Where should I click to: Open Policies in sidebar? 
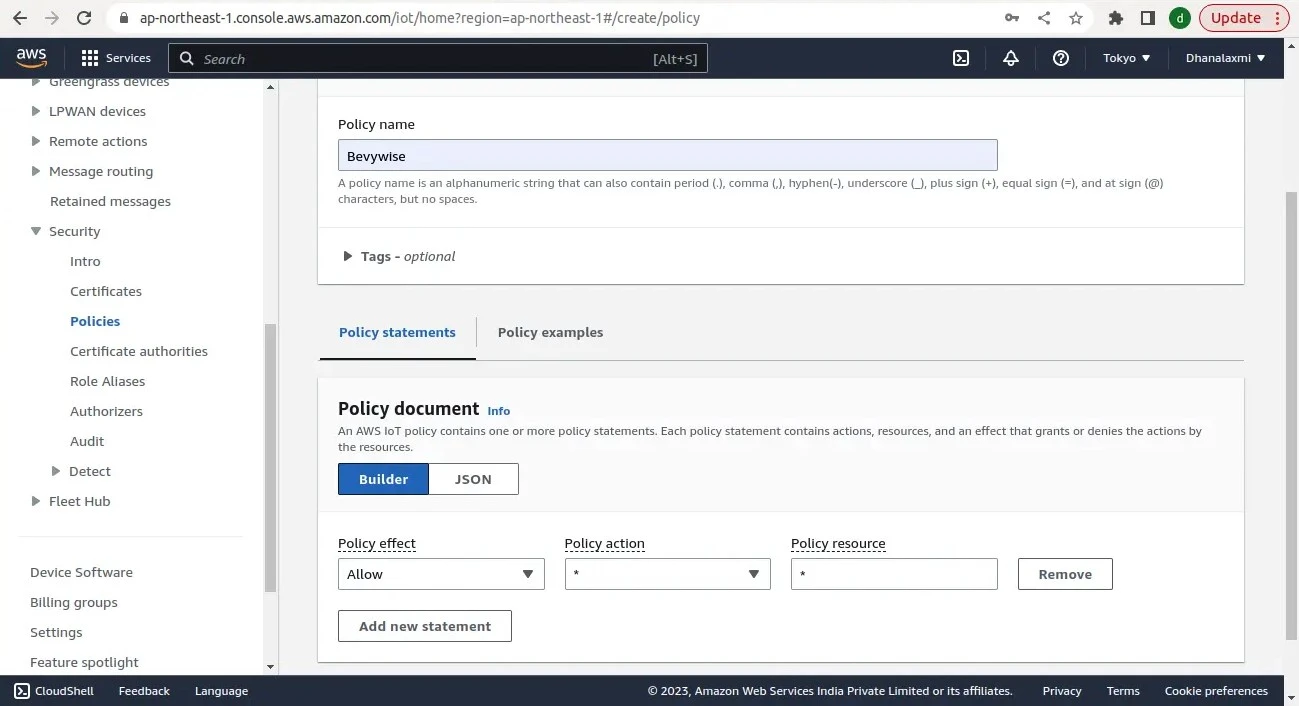[x=95, y=321]
